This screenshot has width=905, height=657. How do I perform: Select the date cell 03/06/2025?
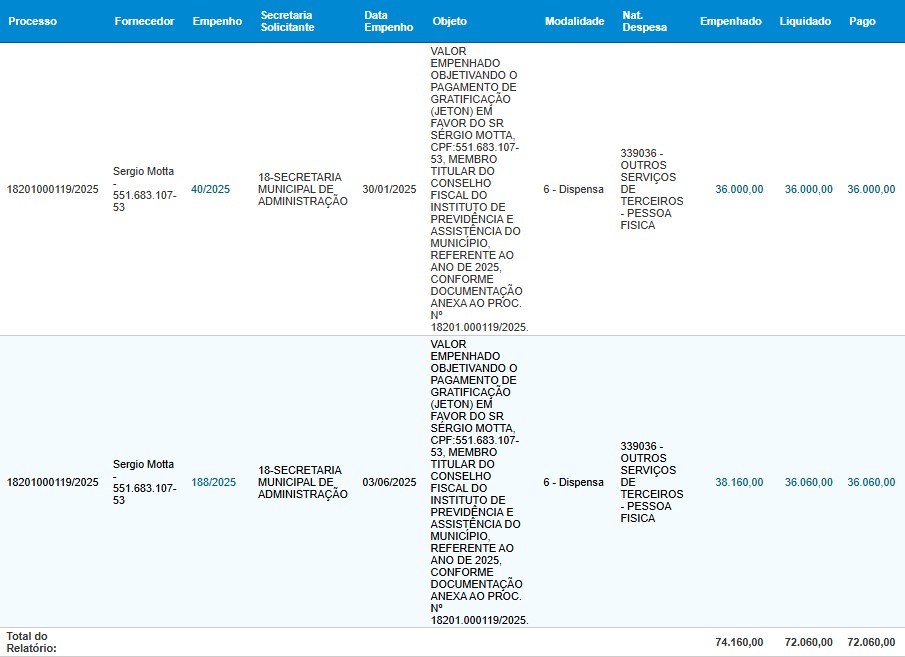coord(389,482)
